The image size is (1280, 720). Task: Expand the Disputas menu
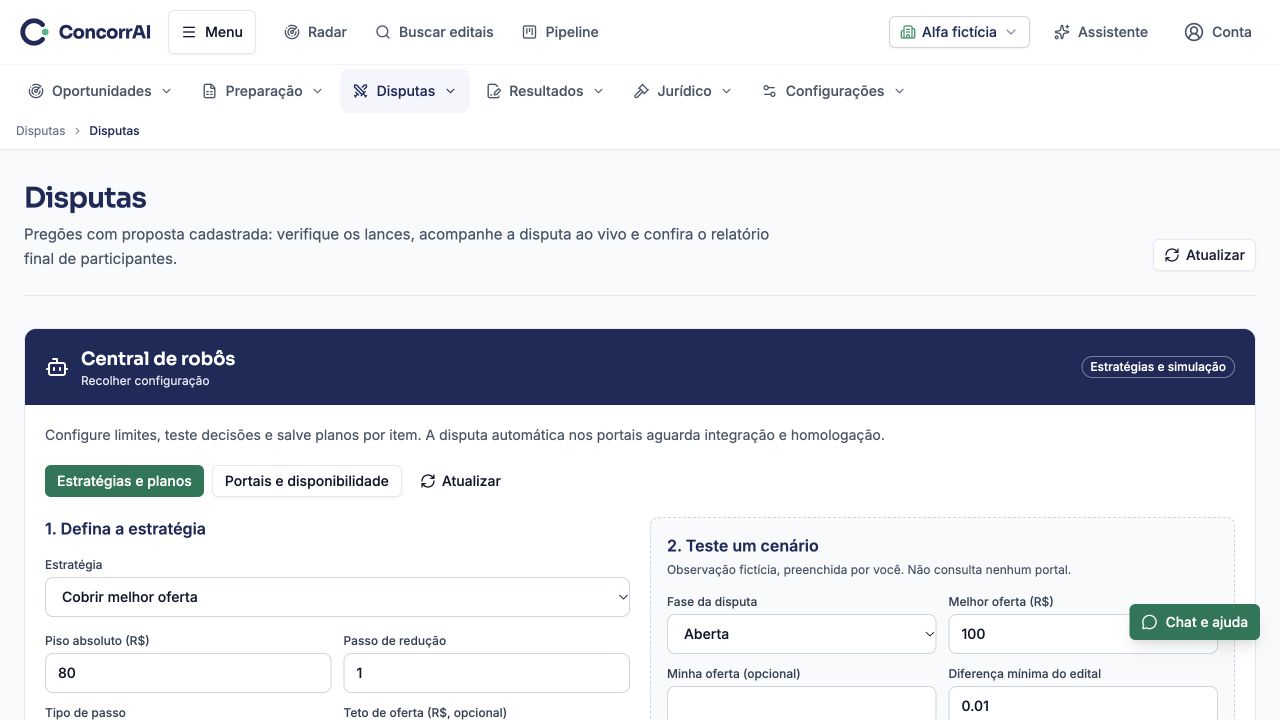click(x=405, y=91)
